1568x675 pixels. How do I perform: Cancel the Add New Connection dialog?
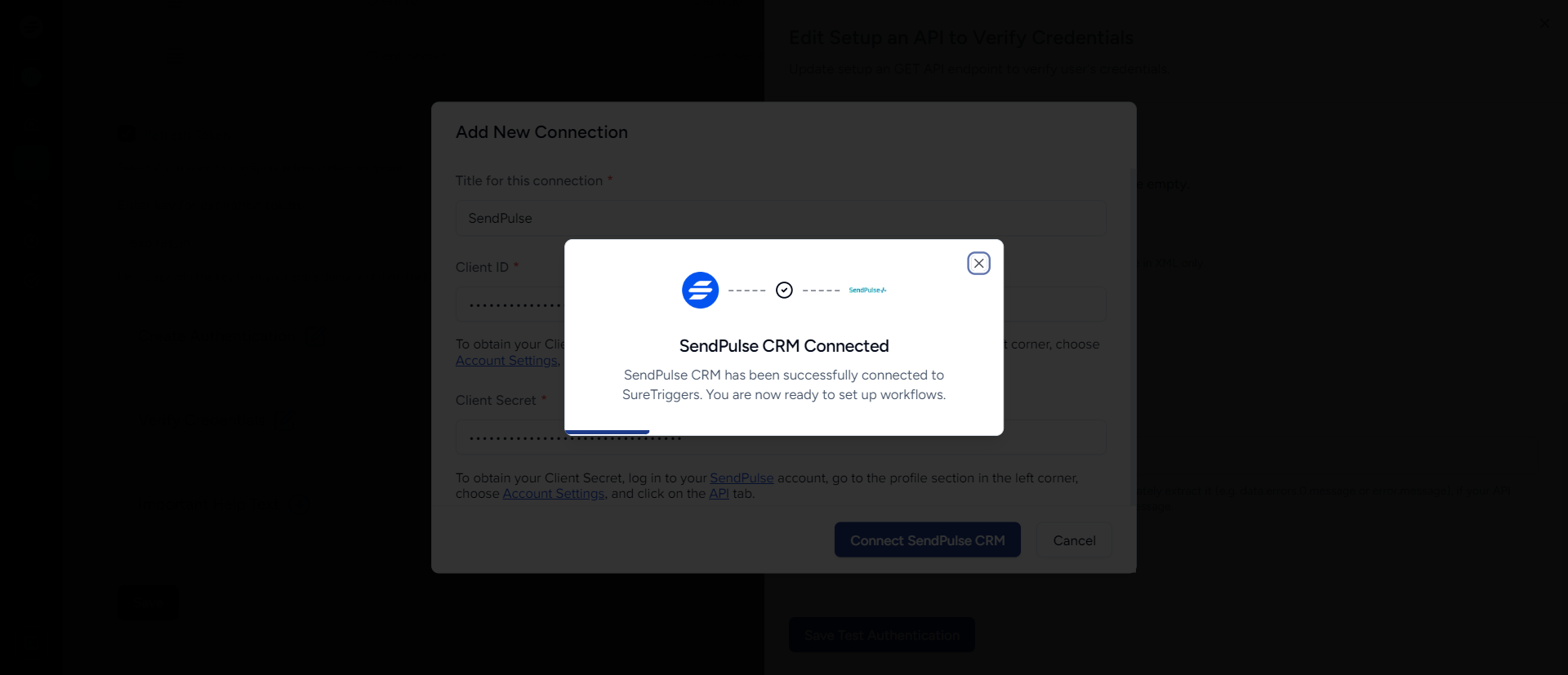[x=1074, y=540]
